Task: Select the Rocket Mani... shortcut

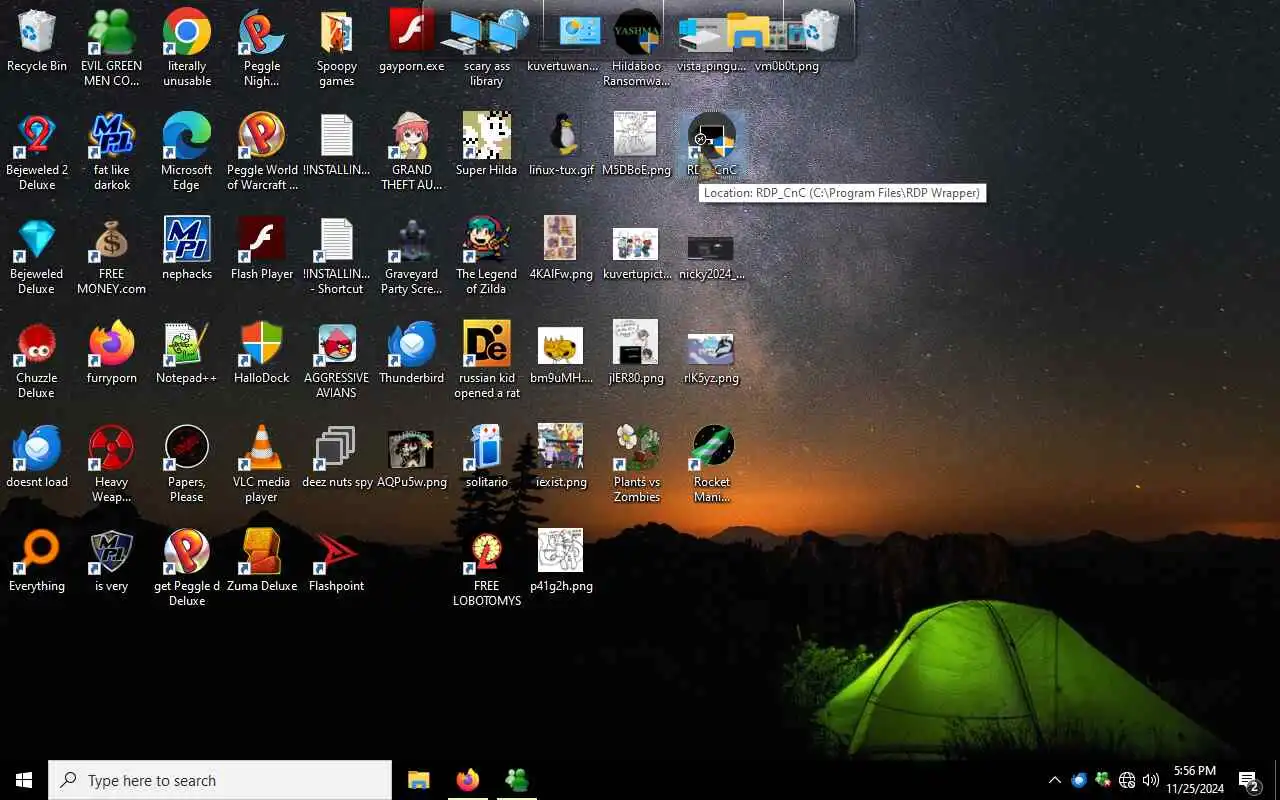Action: click(712, 464)
